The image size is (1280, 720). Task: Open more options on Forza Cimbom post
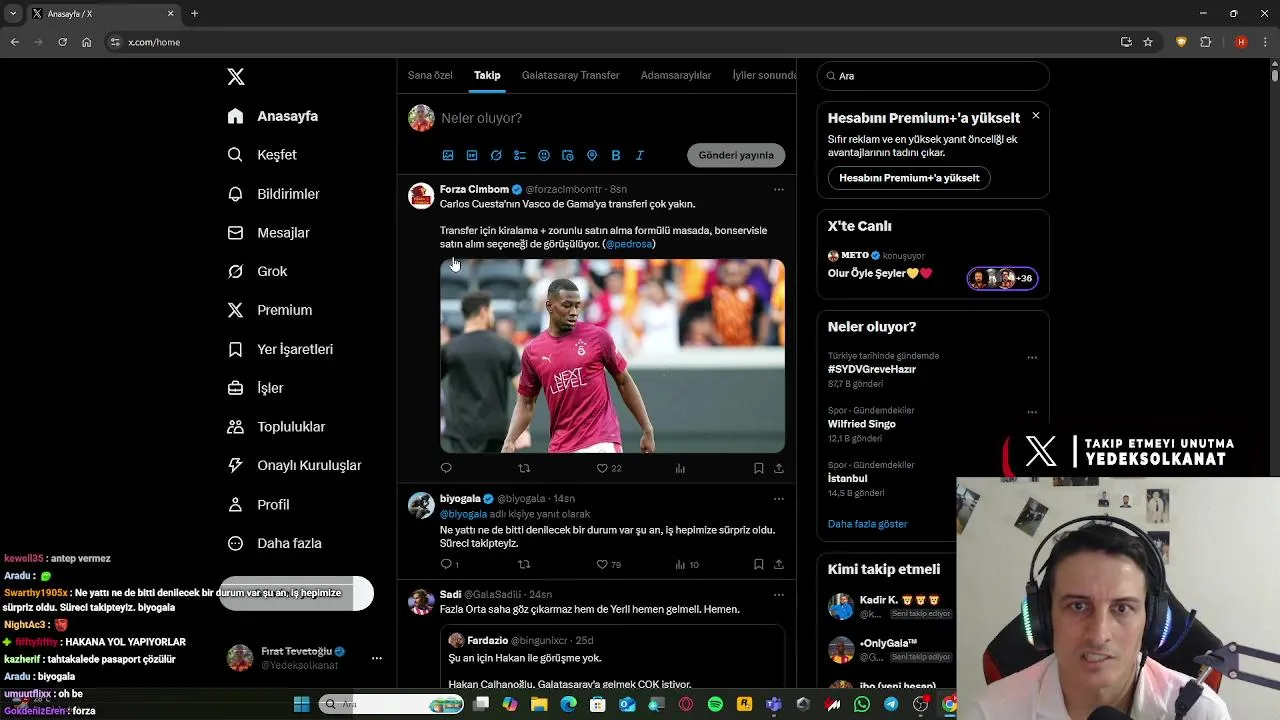click(x=779, y=189)
